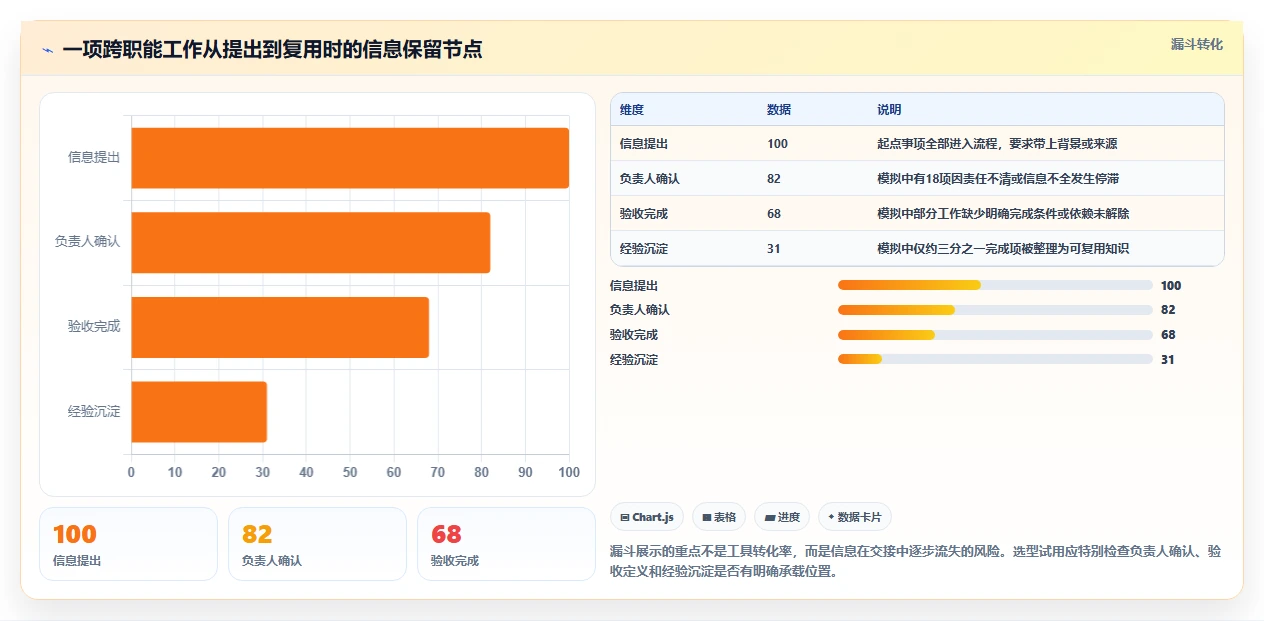
Task: Click the chart's y-axis label 负责人确认
Action: point(88,241)
